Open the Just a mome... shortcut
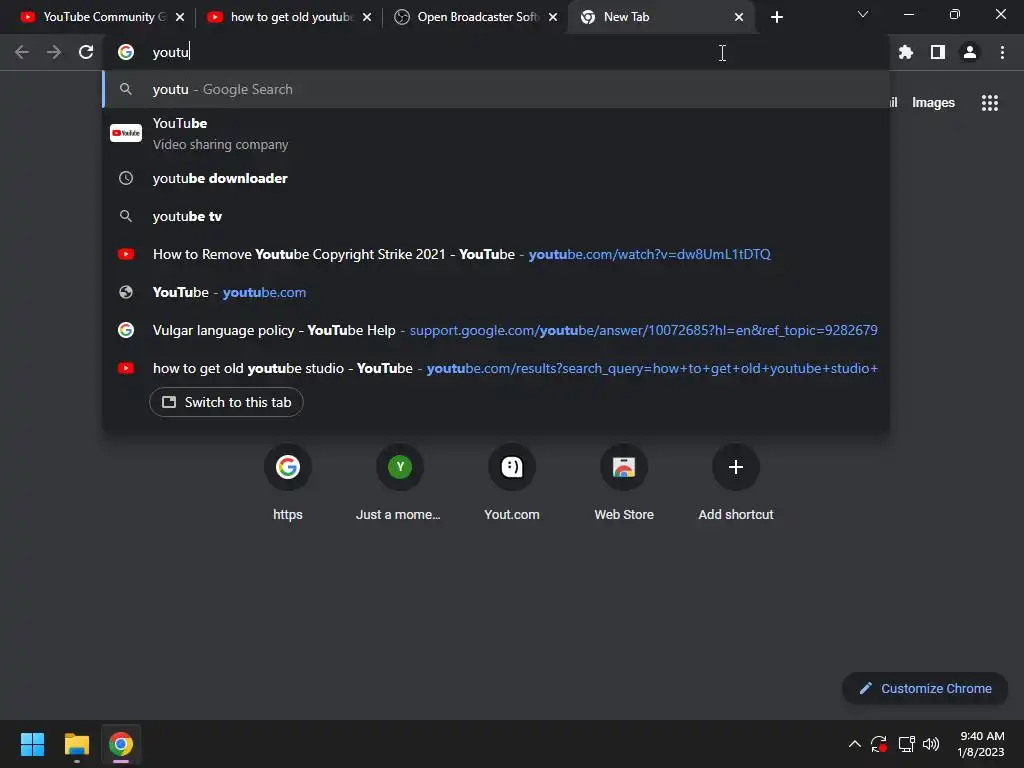1024x768 pixels. [x=400, y=483]
